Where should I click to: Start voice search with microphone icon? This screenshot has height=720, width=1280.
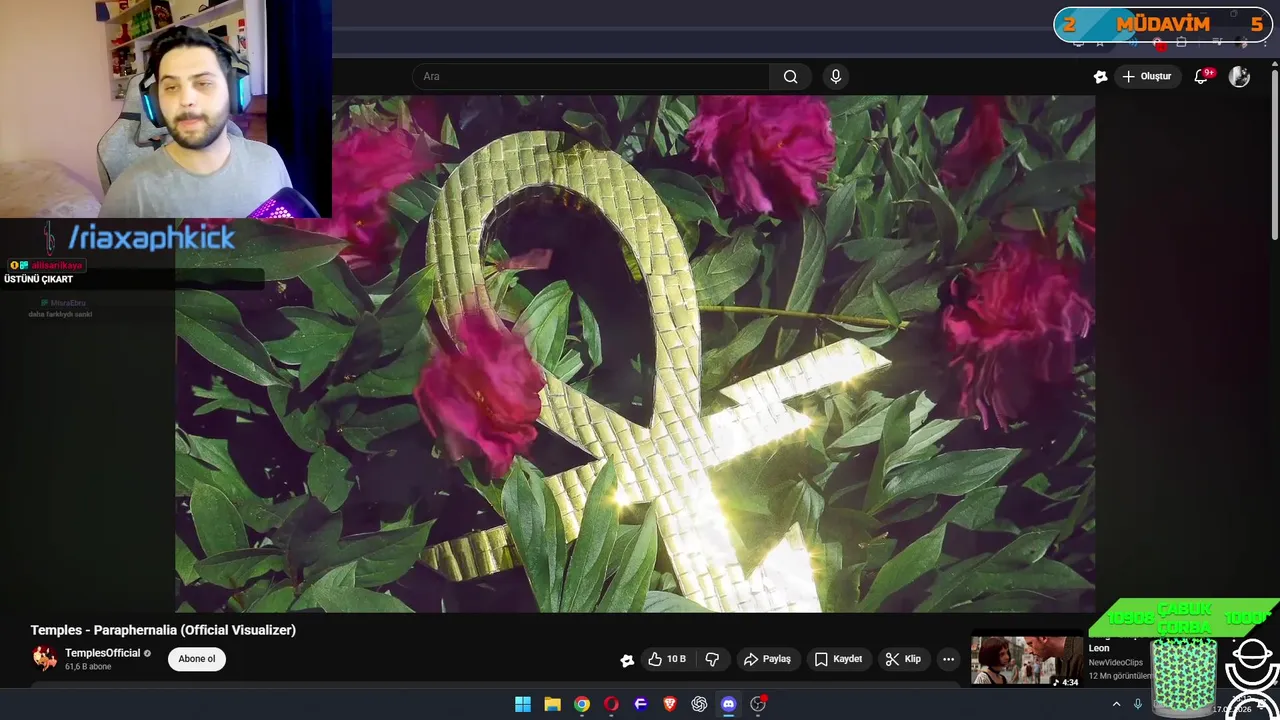(836, 77)
